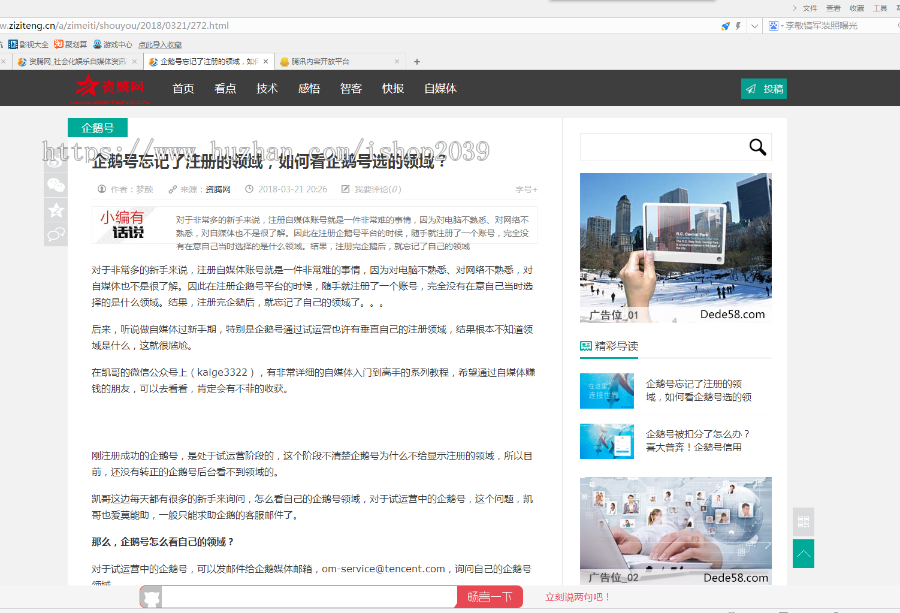The height and width of the screenshot is (613, 900).
Task: Click the back-to-top arrow icon bottom right
Action: [x=803, y=553]
